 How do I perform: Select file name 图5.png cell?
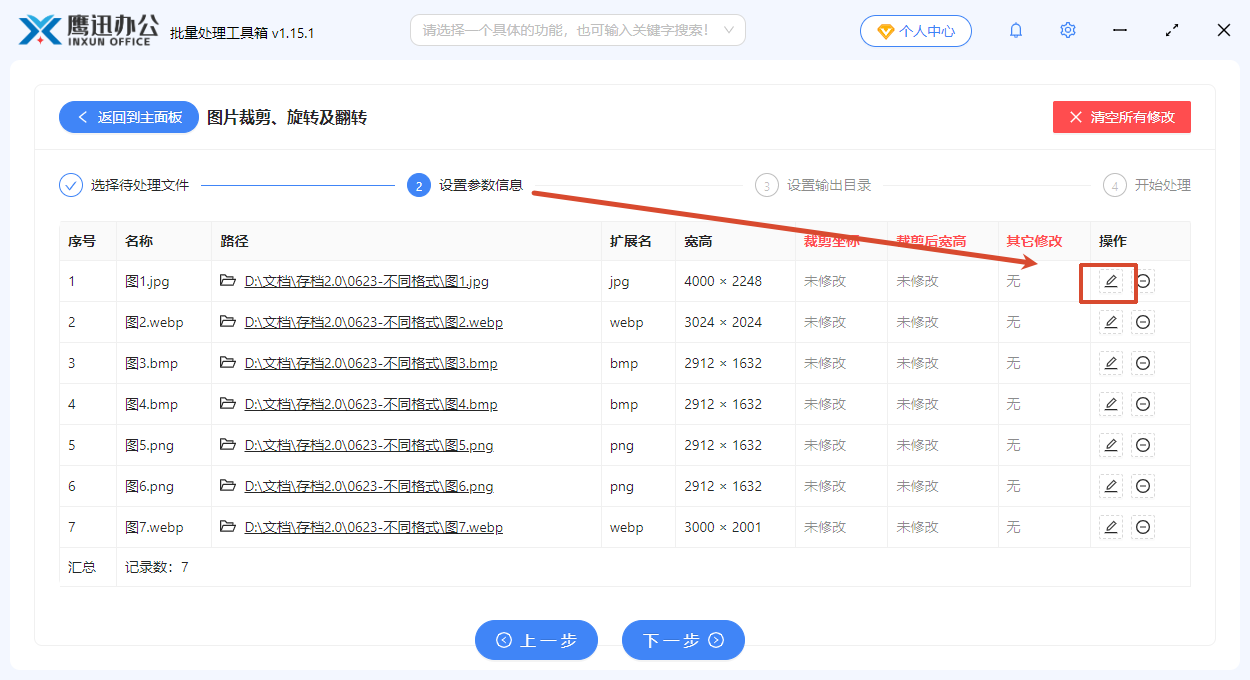click(149, 445)
